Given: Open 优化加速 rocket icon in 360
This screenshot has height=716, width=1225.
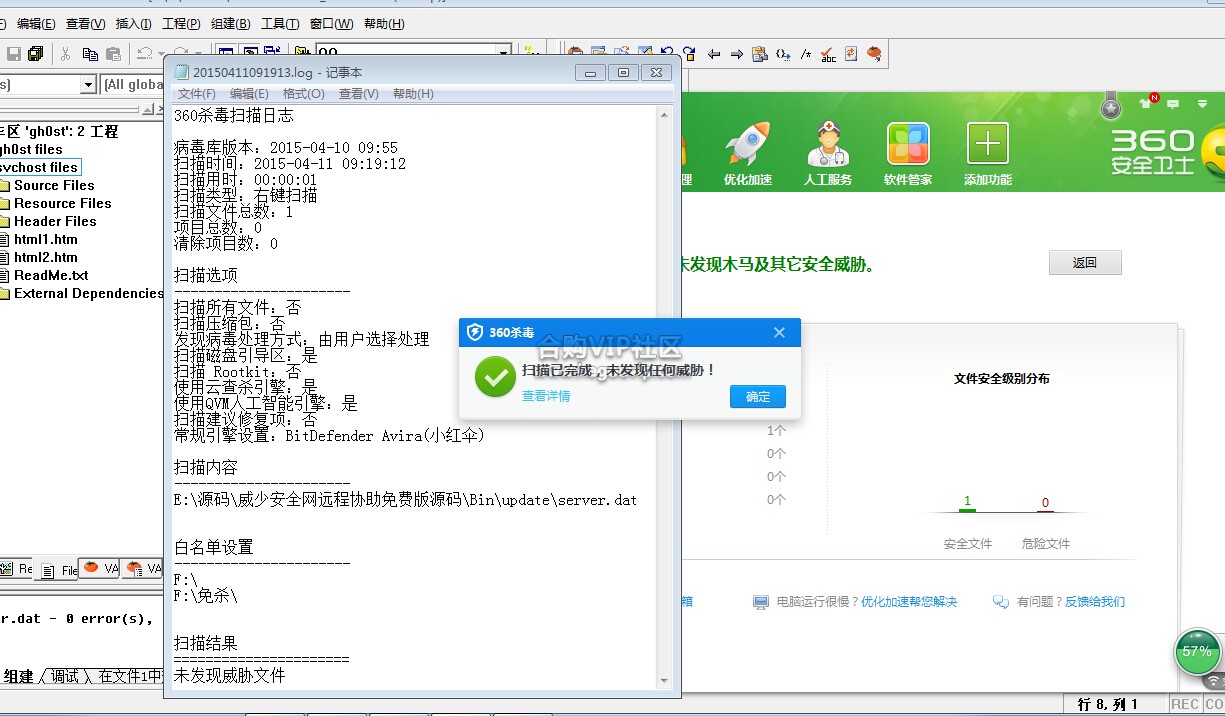Looking at the screenshot, I should (x=748, y=154).
